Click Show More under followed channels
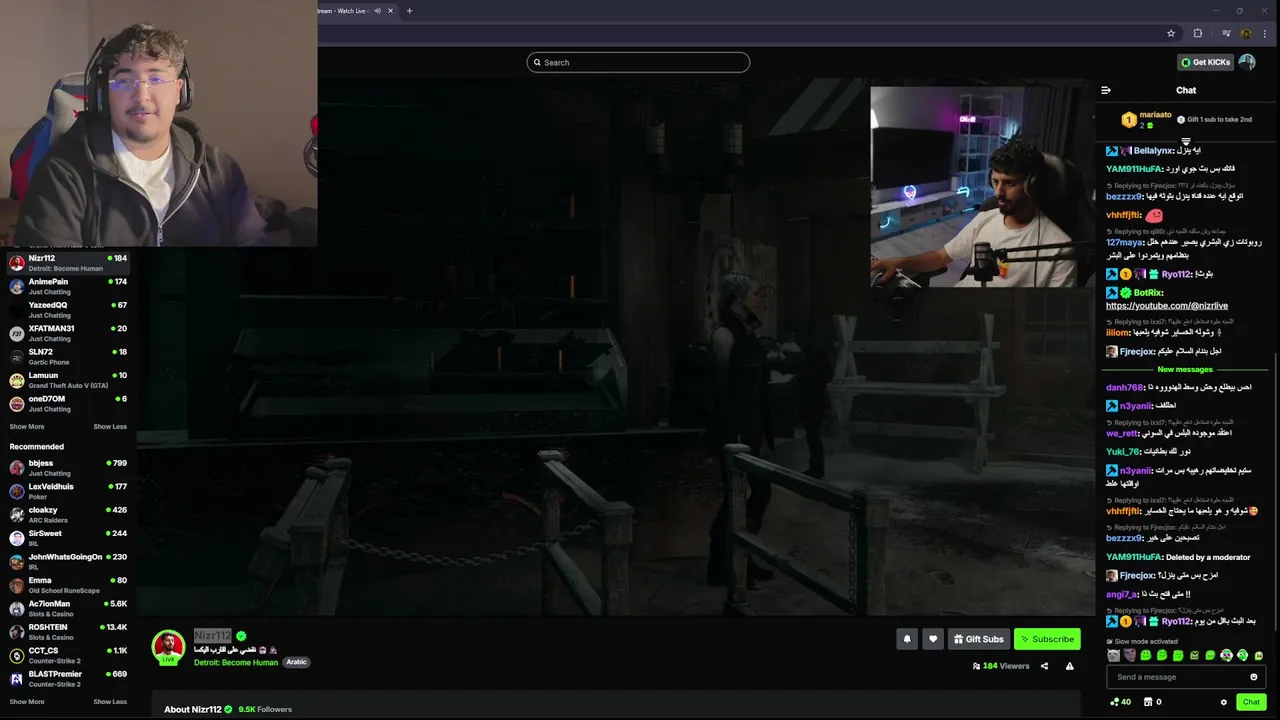This screenshot has height=720, width=1280. click(x=27, y=427)
